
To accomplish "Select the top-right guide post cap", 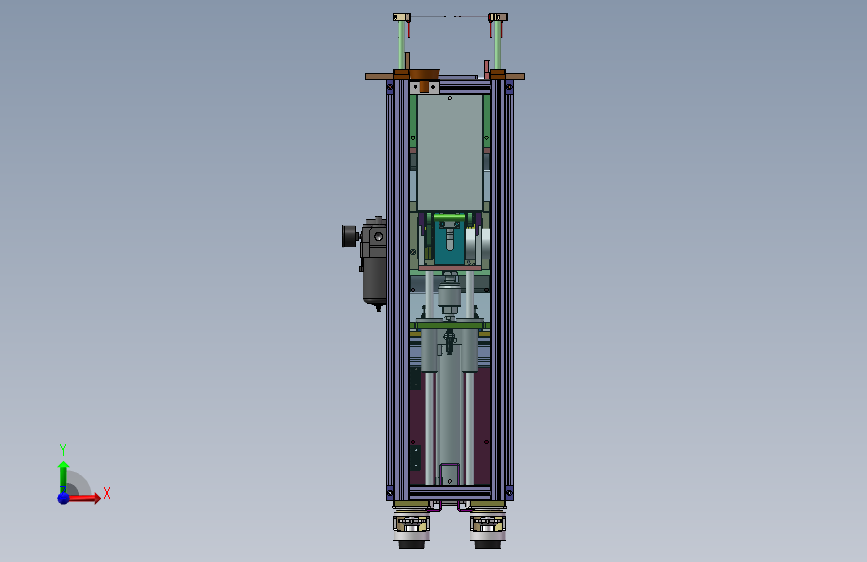I will pos(498,17).
